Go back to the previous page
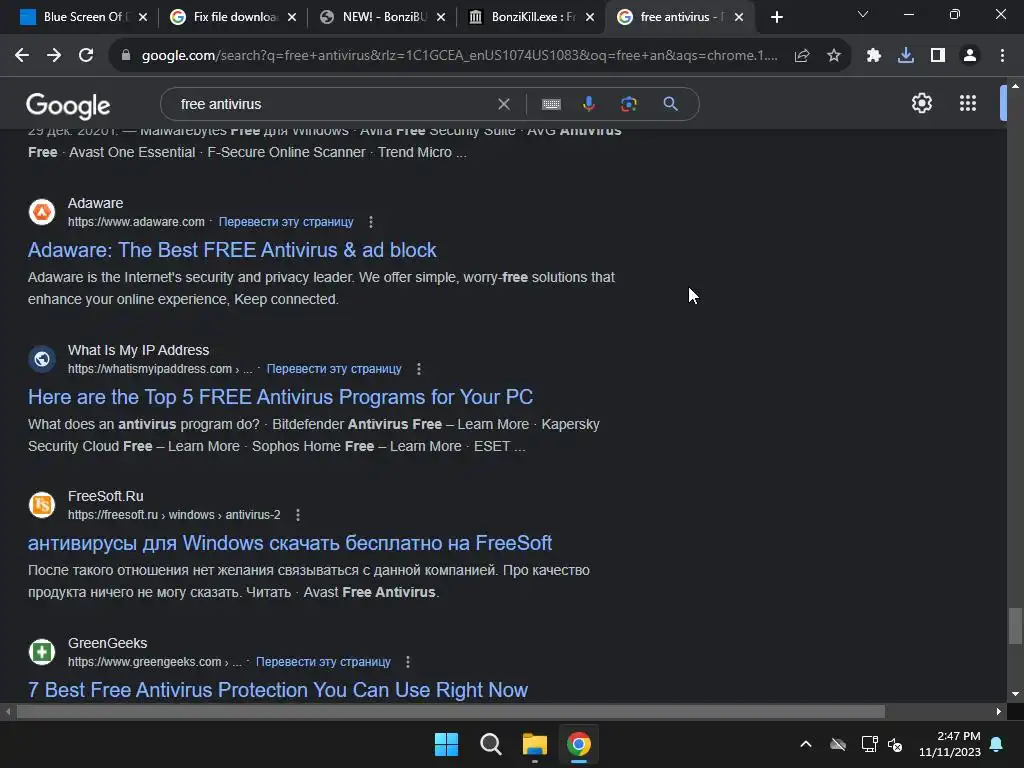Image resolution: width=1024 pixels, height=768 pixels. click(x=22, y=56)
